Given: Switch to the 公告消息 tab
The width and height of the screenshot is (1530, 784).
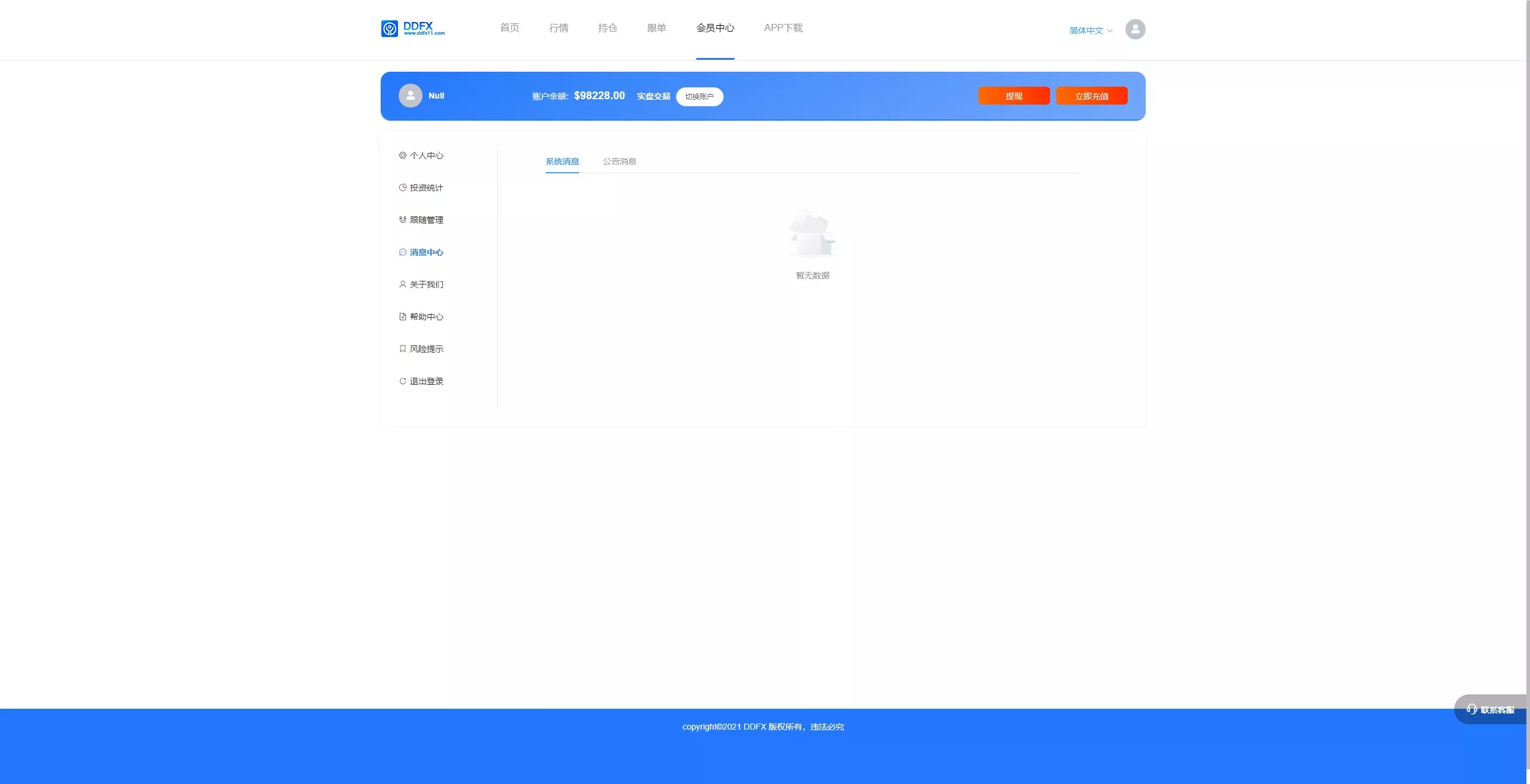Looking at the screenshot, I should 619,161.
